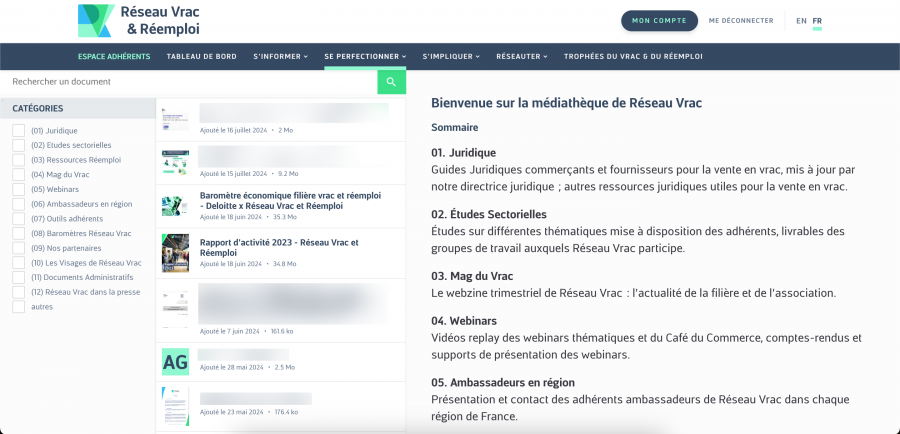Open thumbnail of document added 16 juillet 2024

(175, 119)
